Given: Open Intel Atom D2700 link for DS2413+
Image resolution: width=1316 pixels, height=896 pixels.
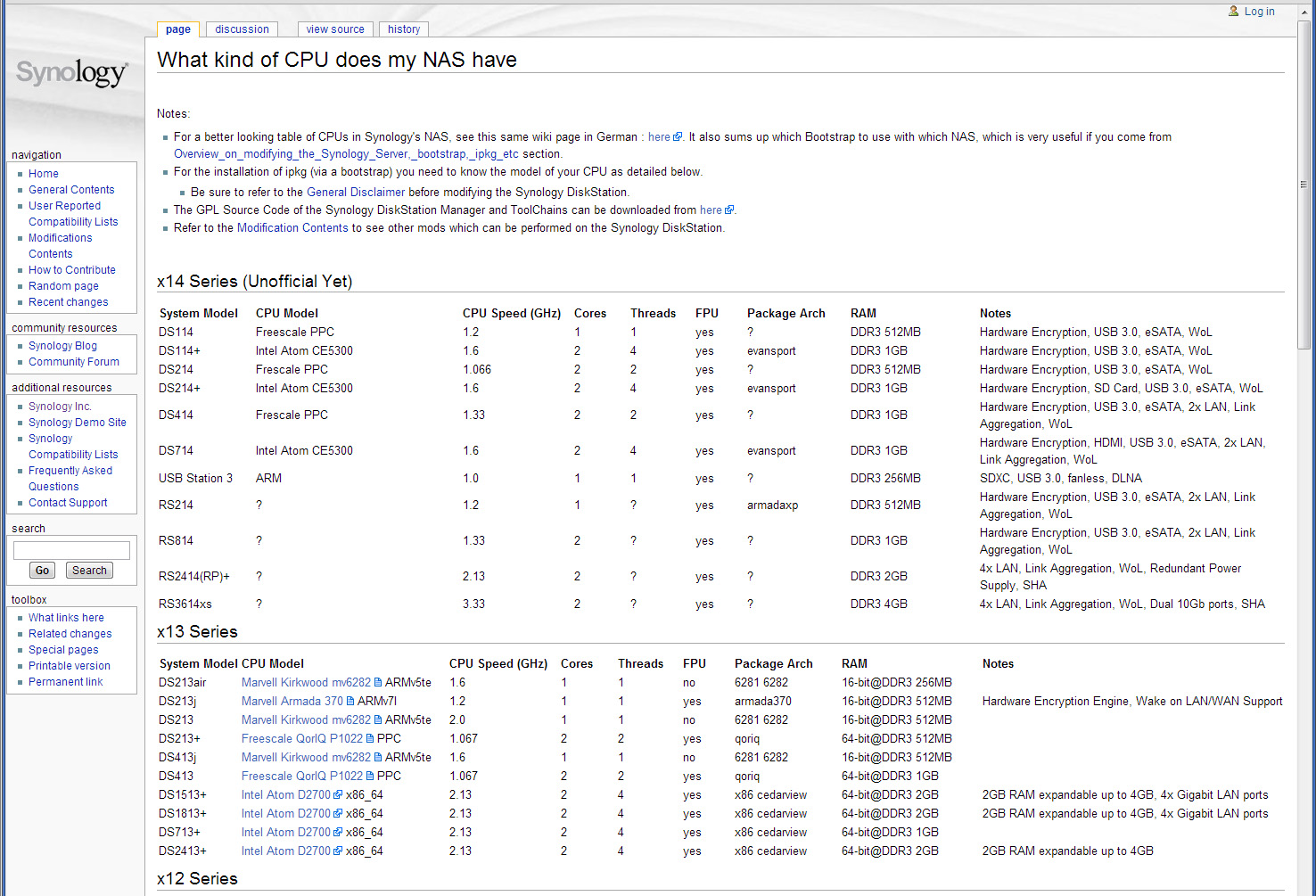Looking at the screenshot, I should click(x=292, y=851).
